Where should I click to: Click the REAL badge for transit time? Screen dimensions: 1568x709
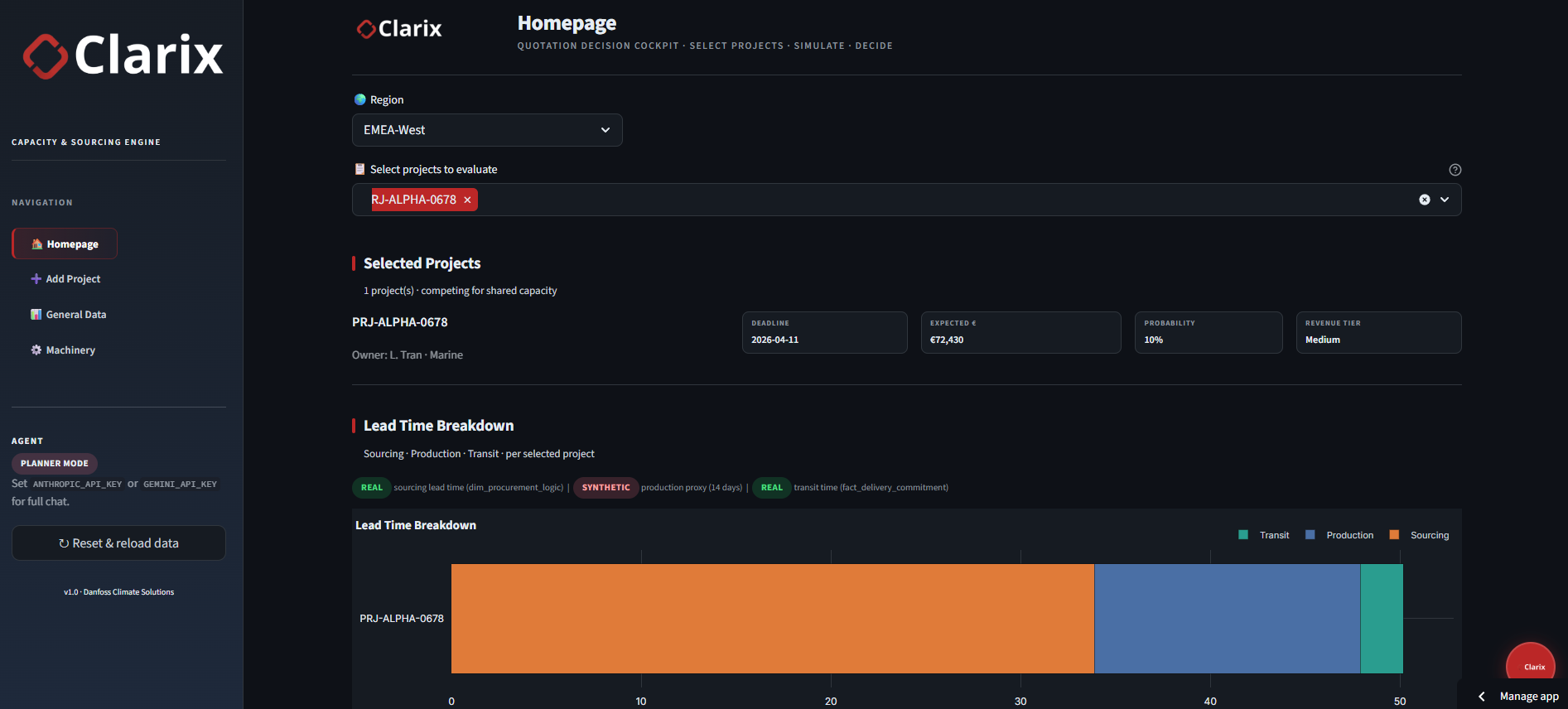[x=772, y=488]
